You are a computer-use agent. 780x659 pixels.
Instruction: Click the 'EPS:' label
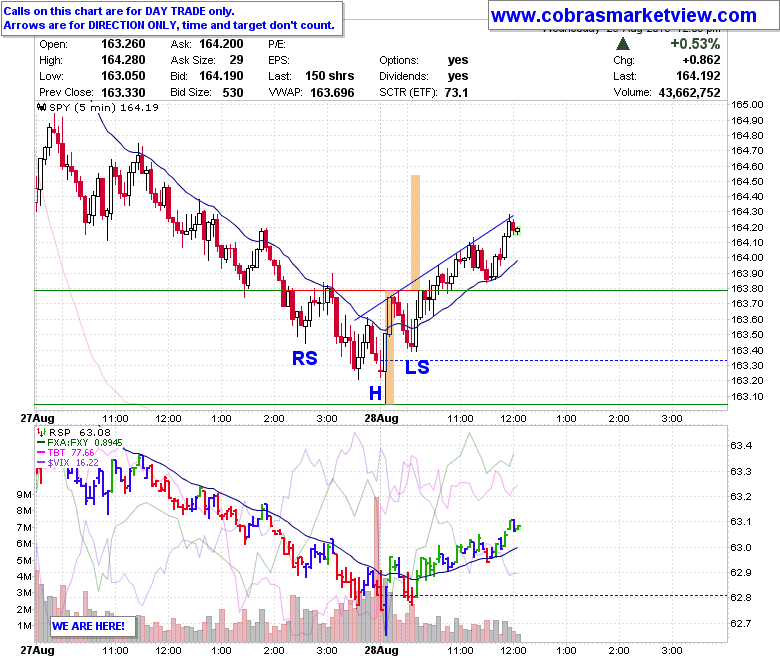click(x=279, y=60)
